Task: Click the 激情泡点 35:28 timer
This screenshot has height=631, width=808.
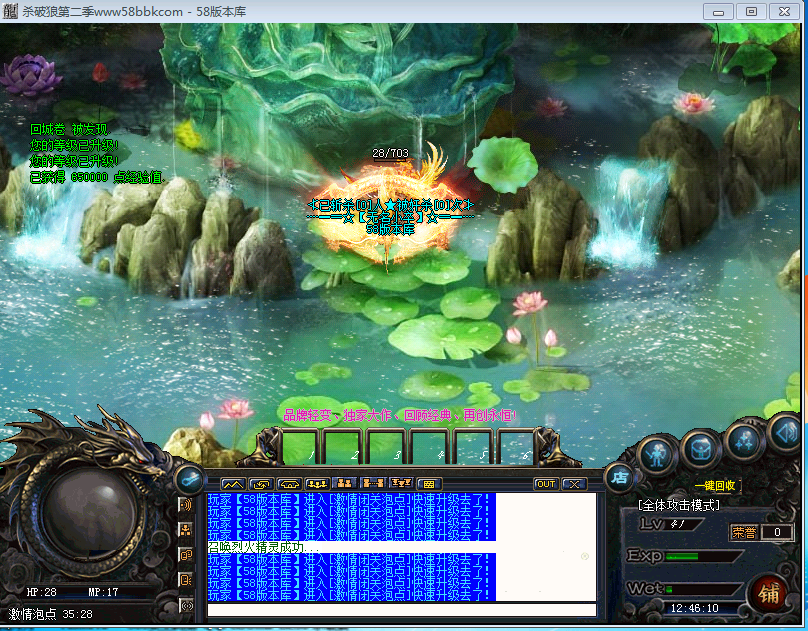Action: 50,614
